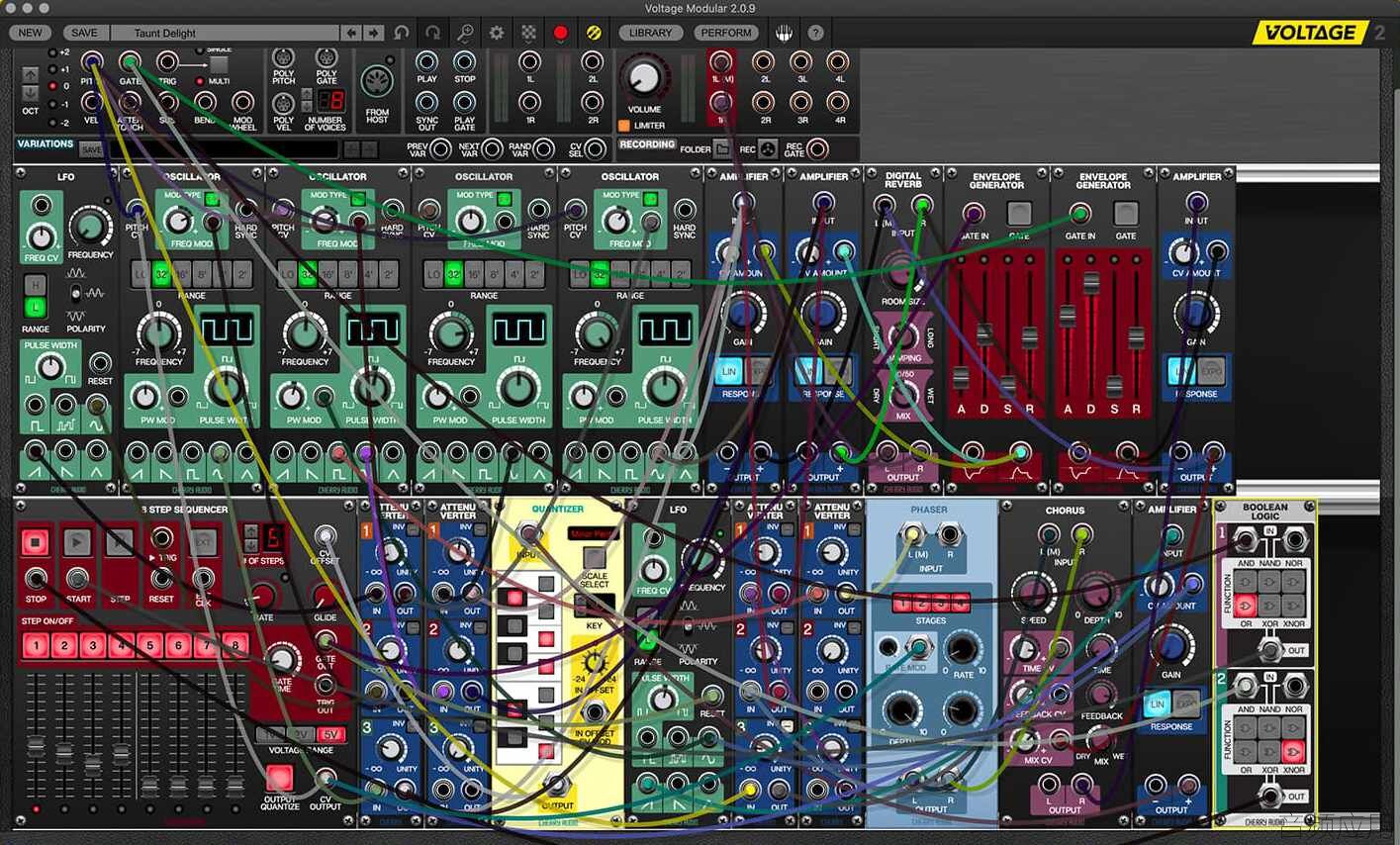Toggle the OUTPUT QUANTIZE red button
1400x845 pixels.
(x=279, y=778)
